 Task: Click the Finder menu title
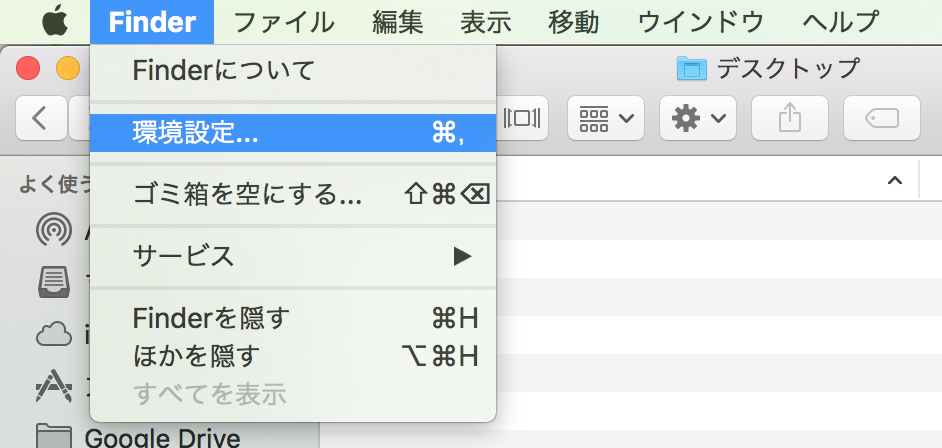tap(152, 22)
